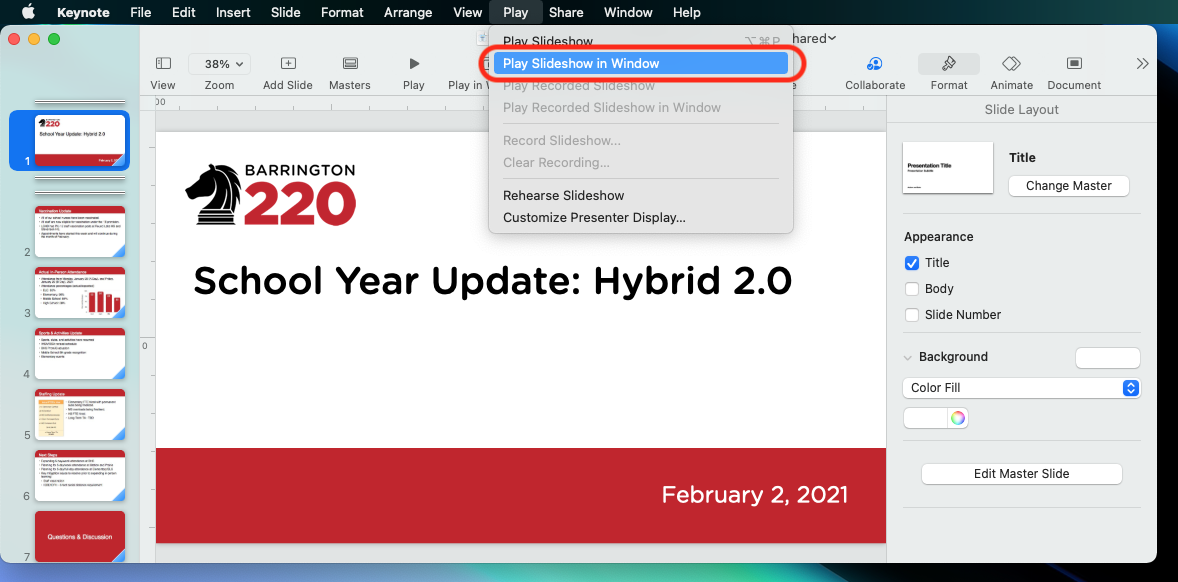Viewport: 1178px width, 582px height.
Task: Open the Help menu
Action: point(687,12)
